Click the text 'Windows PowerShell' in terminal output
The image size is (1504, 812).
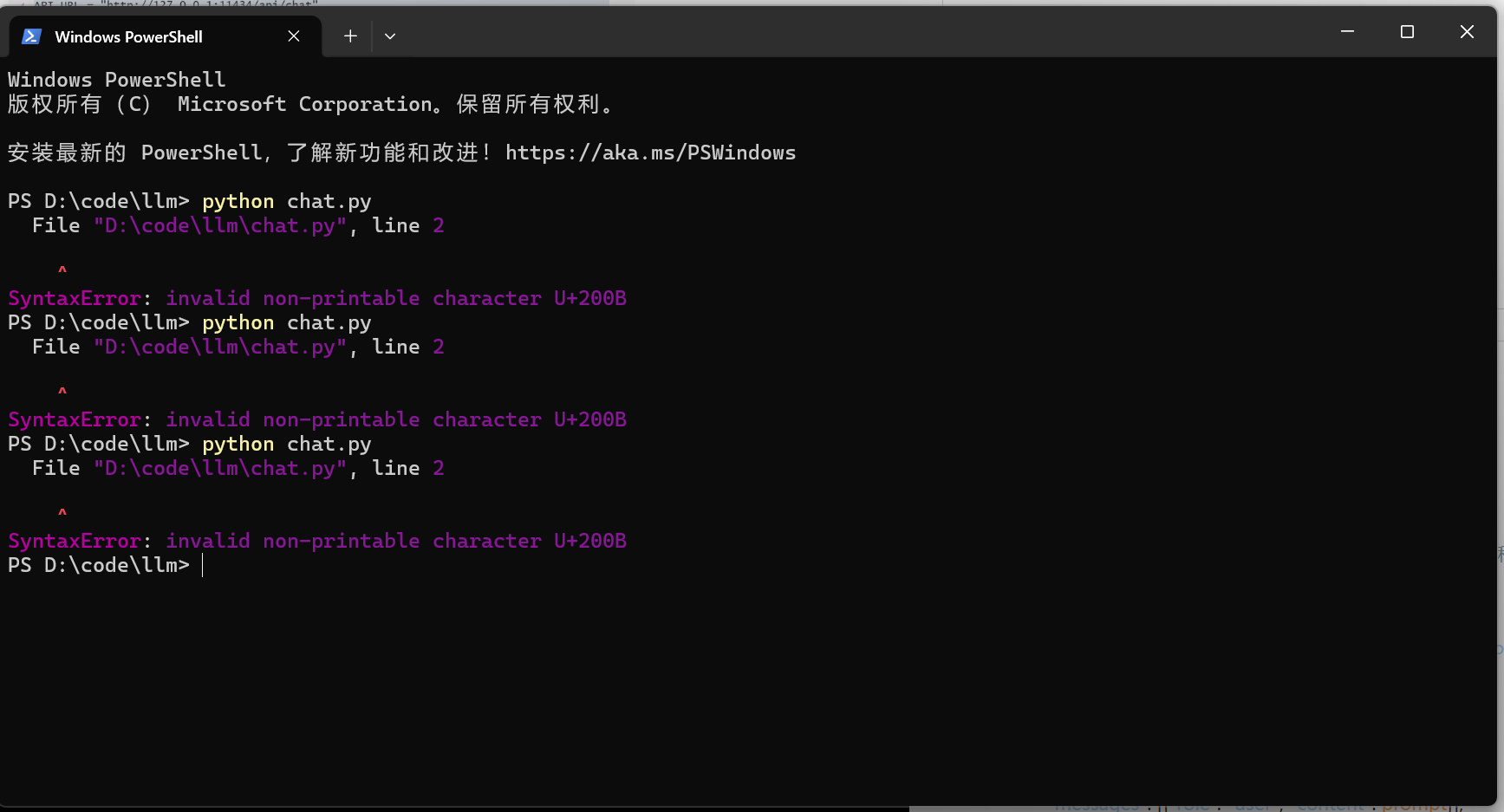pyautogui.click(x=117, y=80)
